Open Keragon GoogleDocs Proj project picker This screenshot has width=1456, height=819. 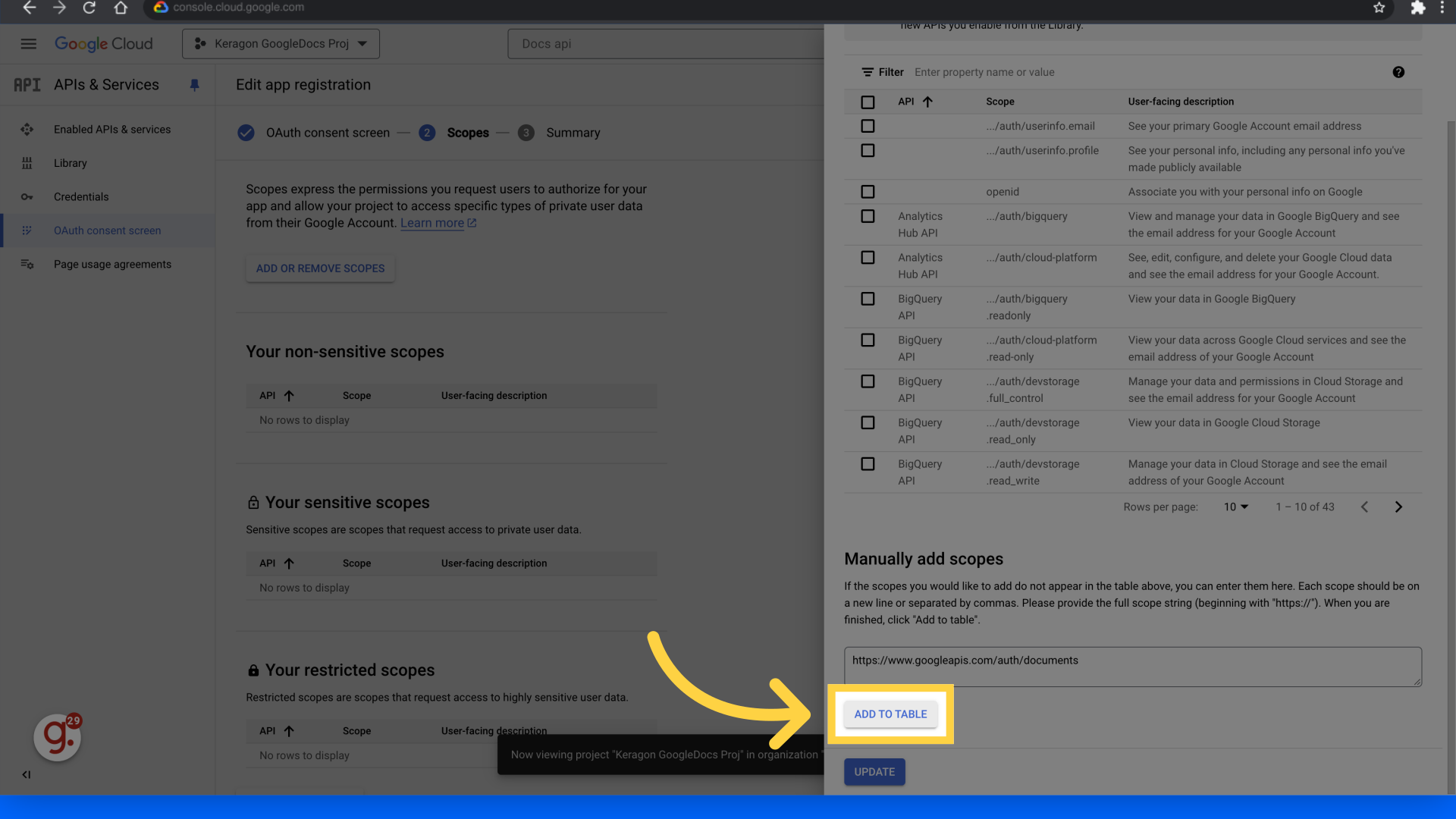tap(281, 44)
